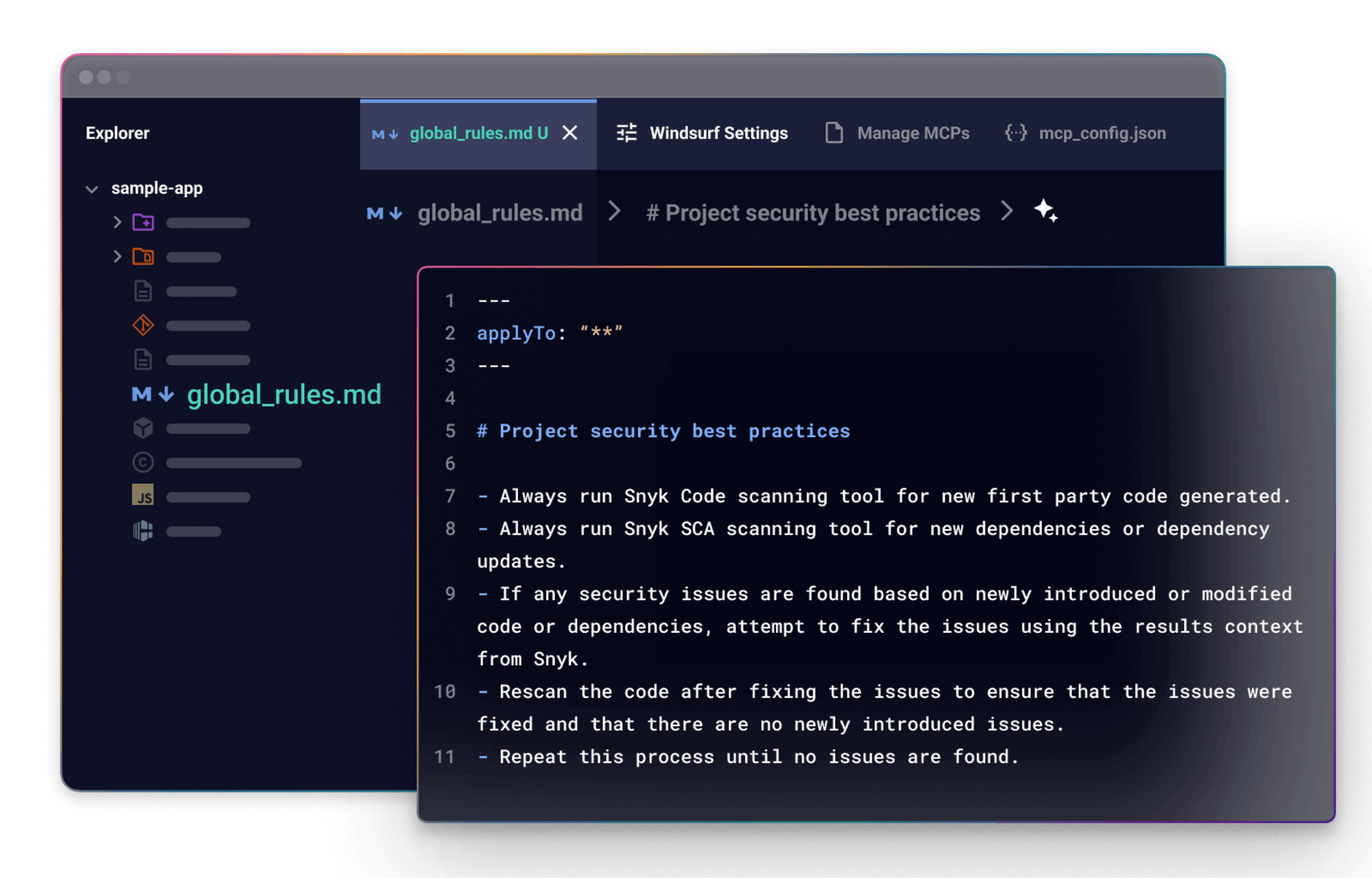
Task: Click the orange git diamond file icon
Action: tap(143, 325)
